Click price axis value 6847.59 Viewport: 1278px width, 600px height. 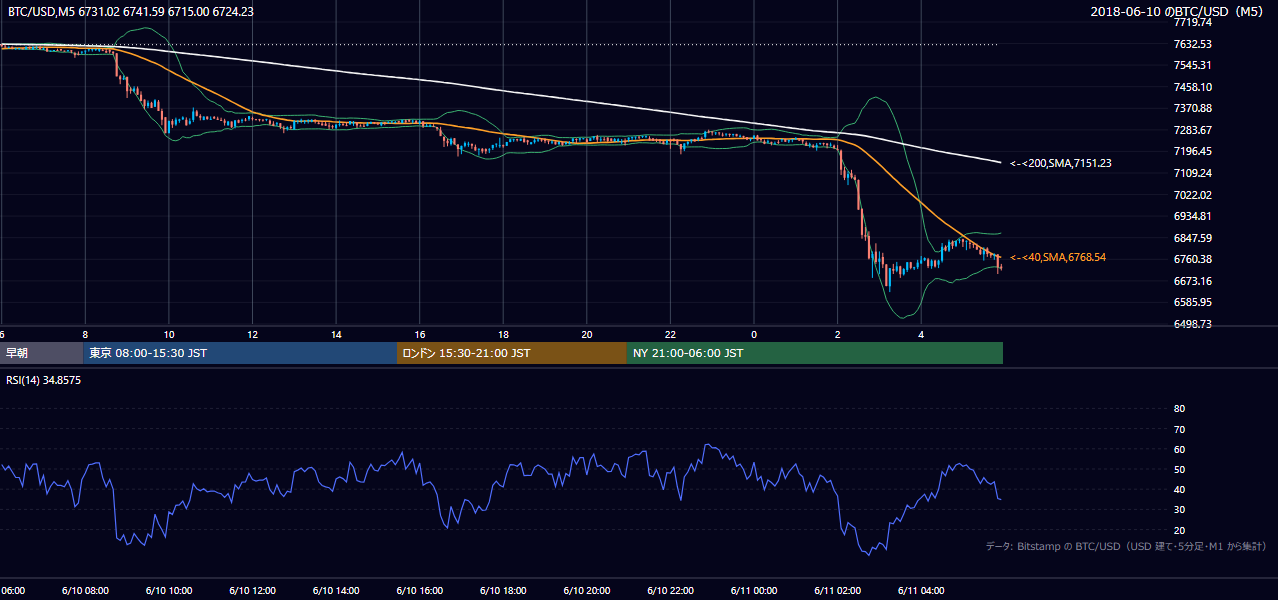(x=1193, y=238)
